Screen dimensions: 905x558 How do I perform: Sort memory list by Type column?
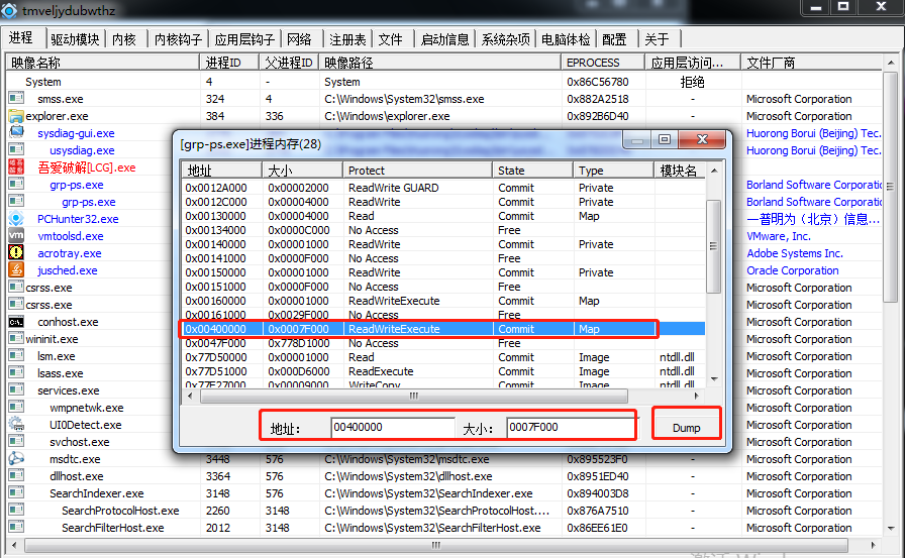tap(614, 170)
